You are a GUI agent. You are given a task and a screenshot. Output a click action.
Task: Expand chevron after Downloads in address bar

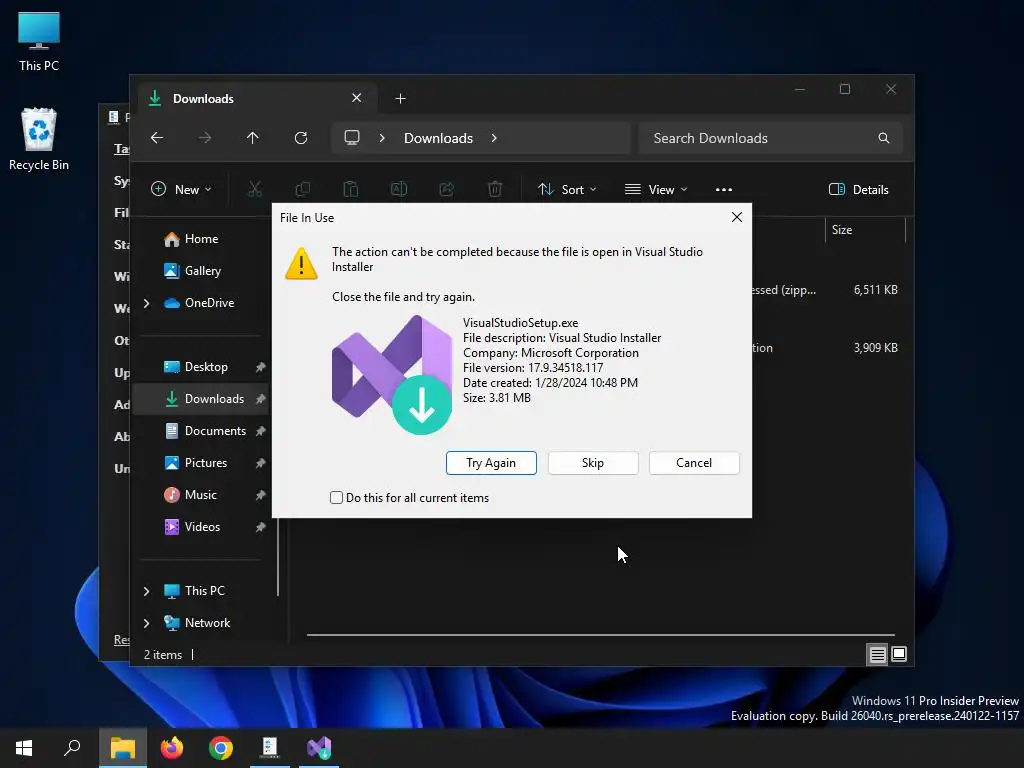point(494,138)
